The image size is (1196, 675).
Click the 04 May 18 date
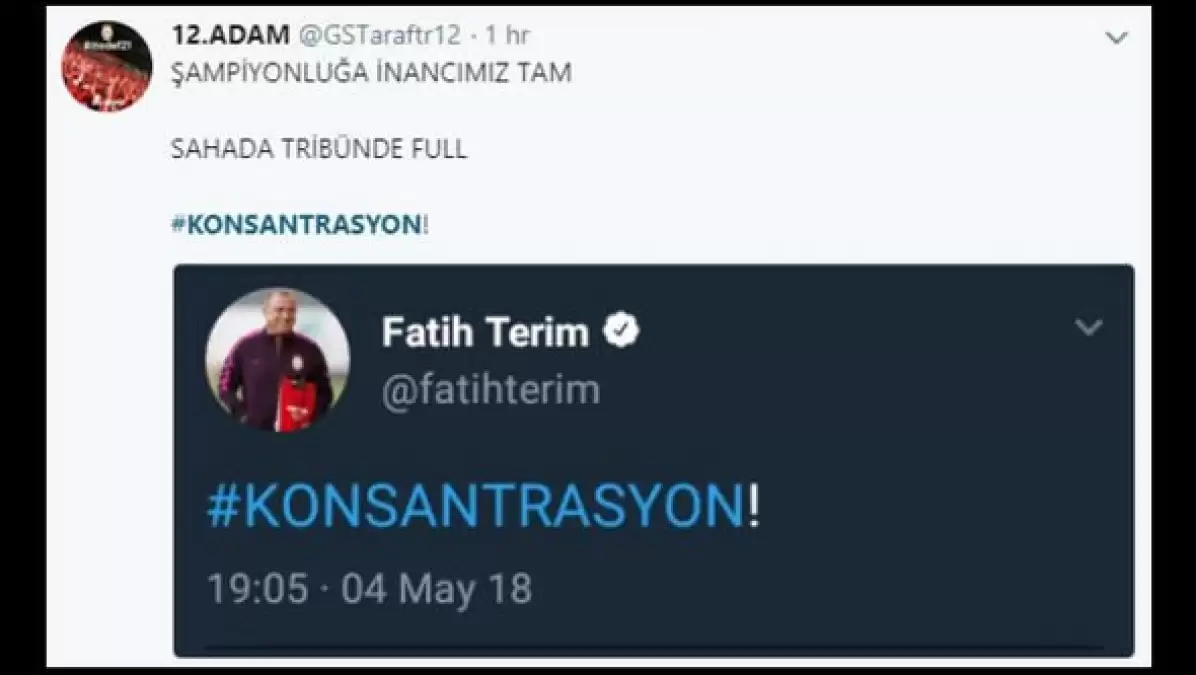click(436, 590)
